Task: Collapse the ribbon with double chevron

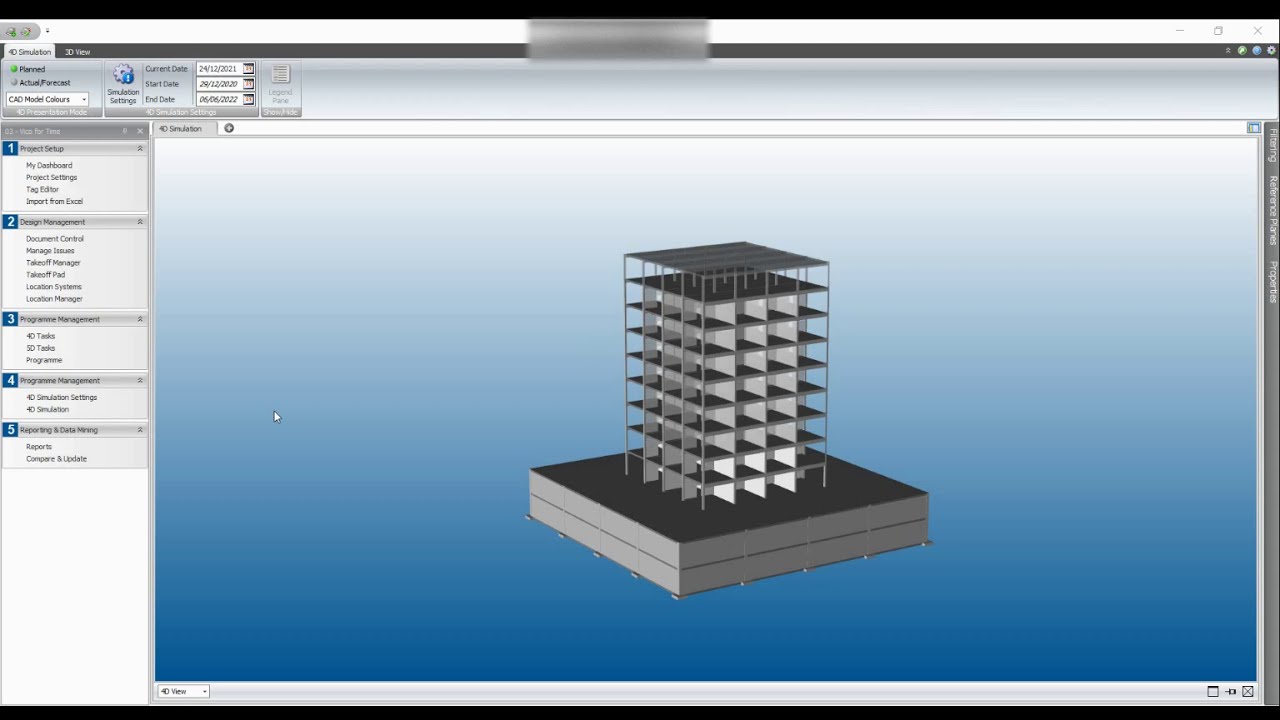Action: pos(1228,50)
